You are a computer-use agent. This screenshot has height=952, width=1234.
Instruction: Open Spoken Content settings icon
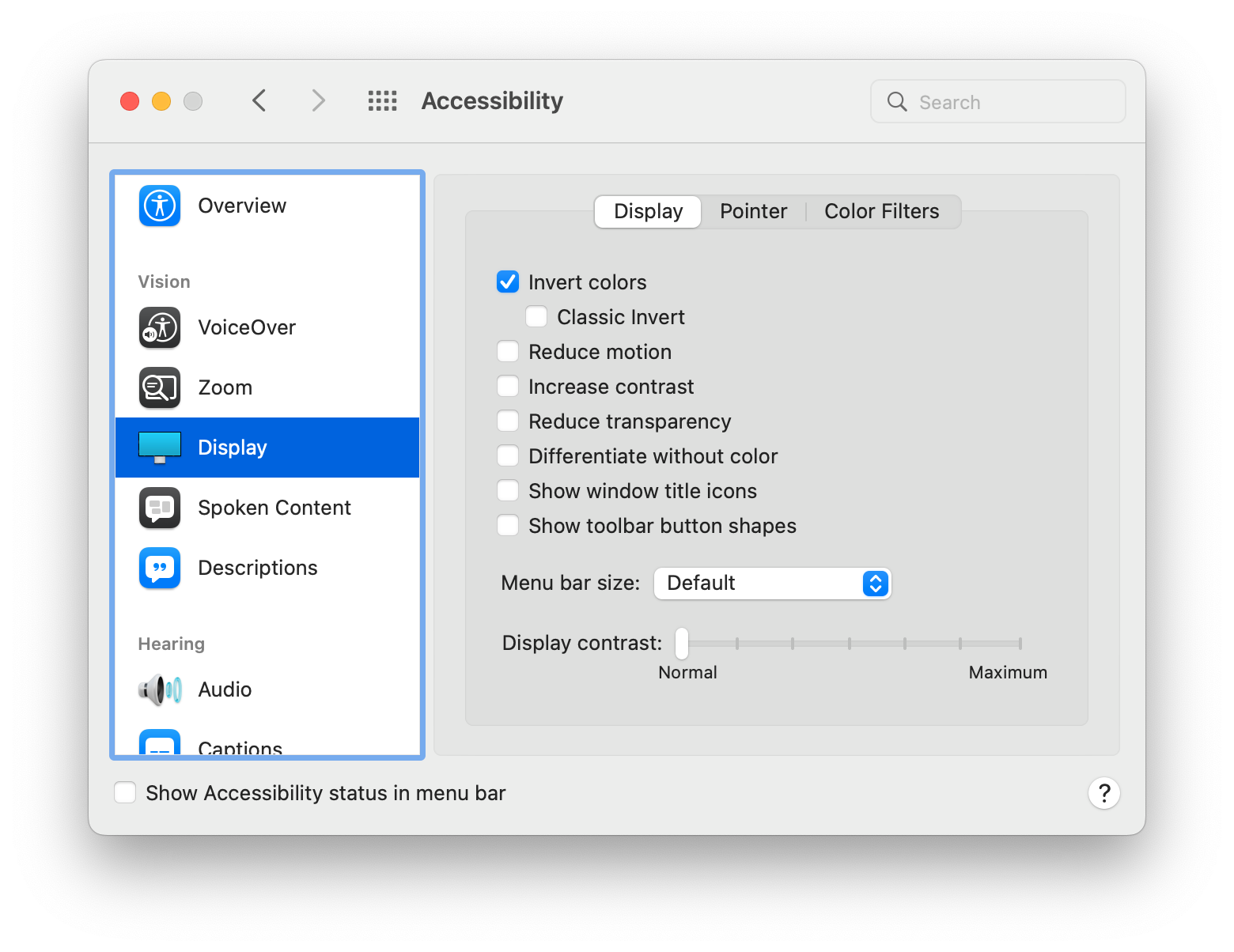point(159,508)
